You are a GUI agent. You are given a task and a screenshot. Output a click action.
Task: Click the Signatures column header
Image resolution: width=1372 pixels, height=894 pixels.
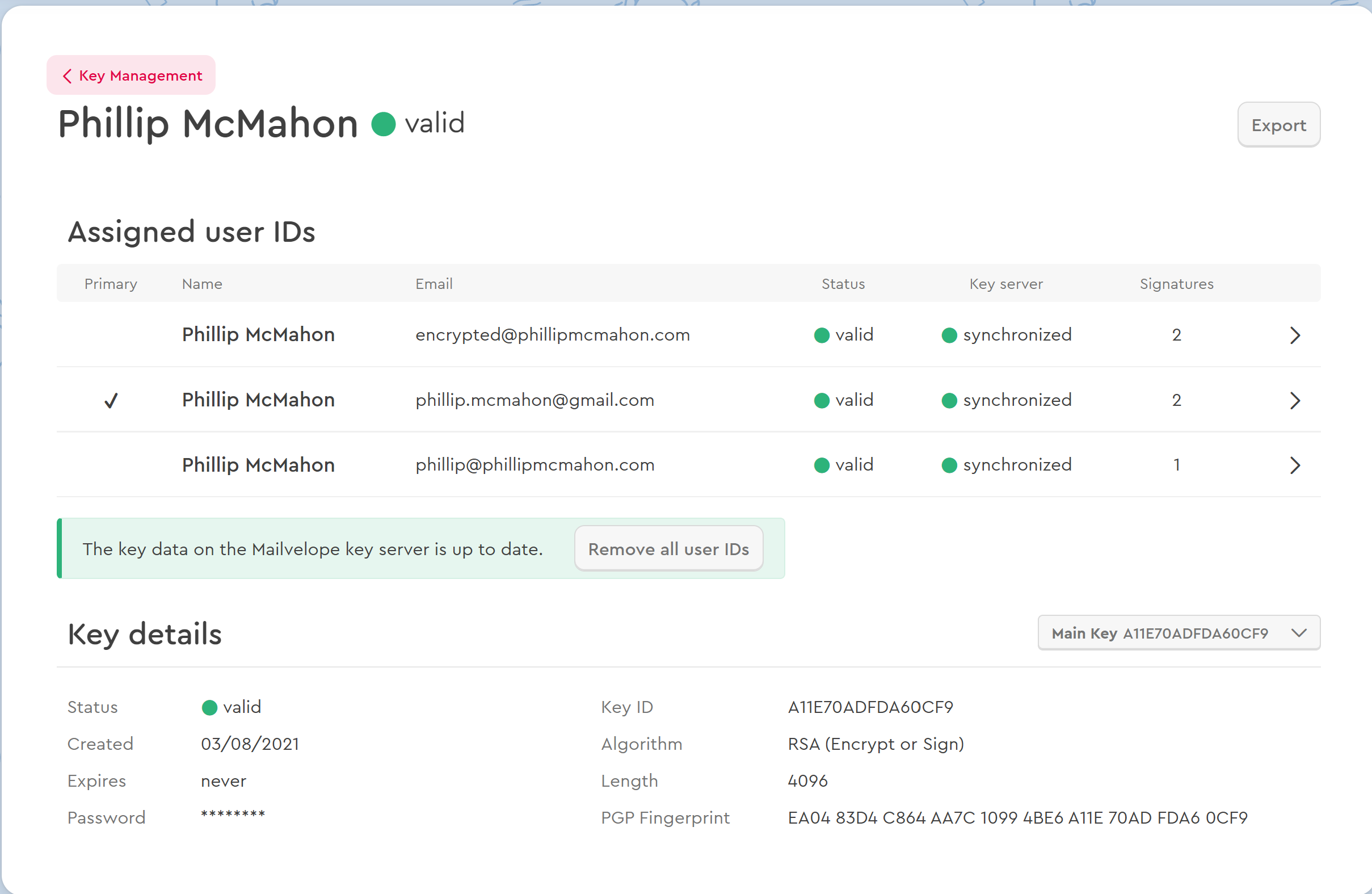tap(1177, 283)
